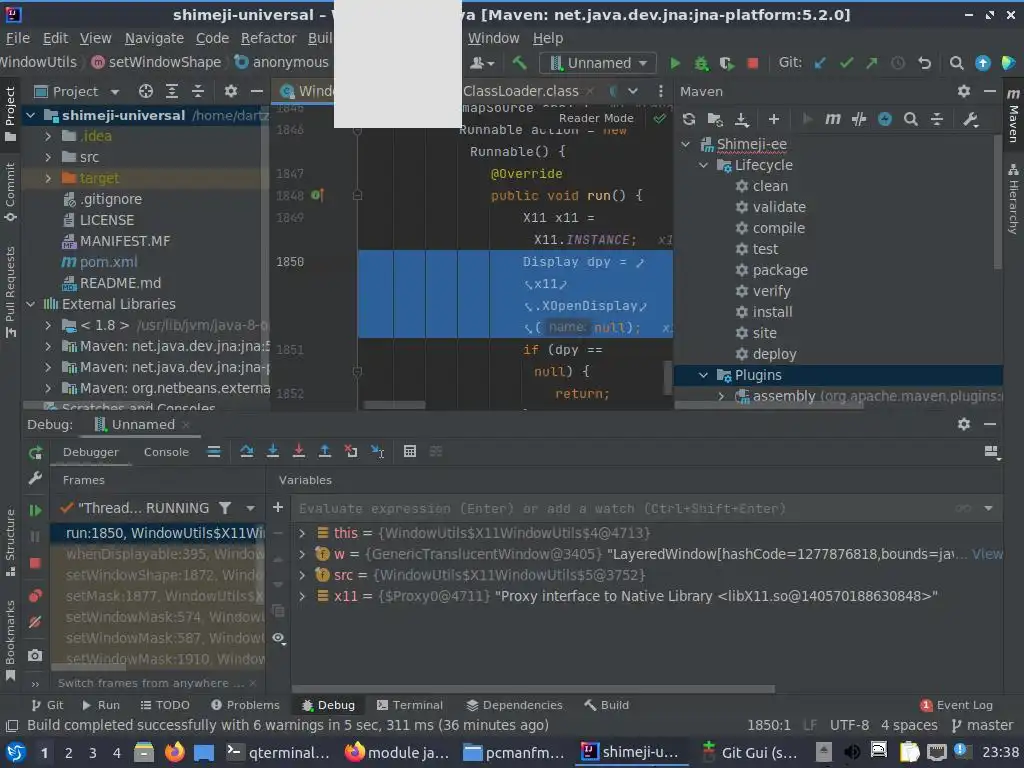Run to cursor in the debugger
Screen dimensions: 1024x768
(x=377, y=451)
